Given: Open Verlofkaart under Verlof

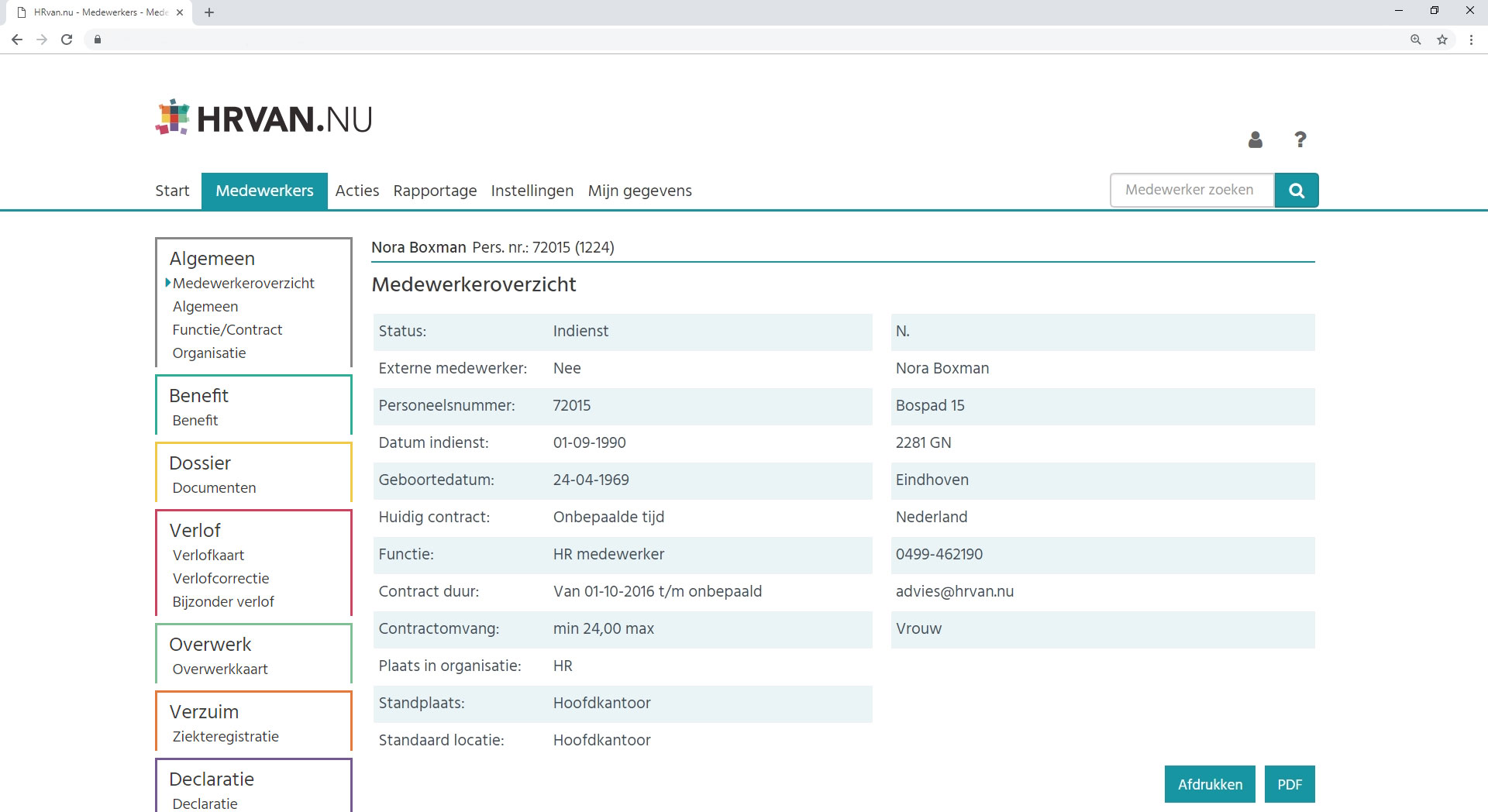Looking at the screenshot, I should [208, 556].
